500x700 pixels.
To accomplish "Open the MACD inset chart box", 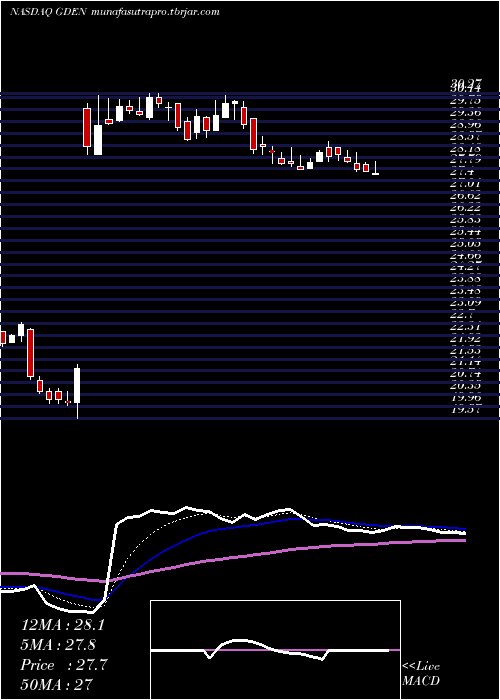I will (x=275, y=650).
